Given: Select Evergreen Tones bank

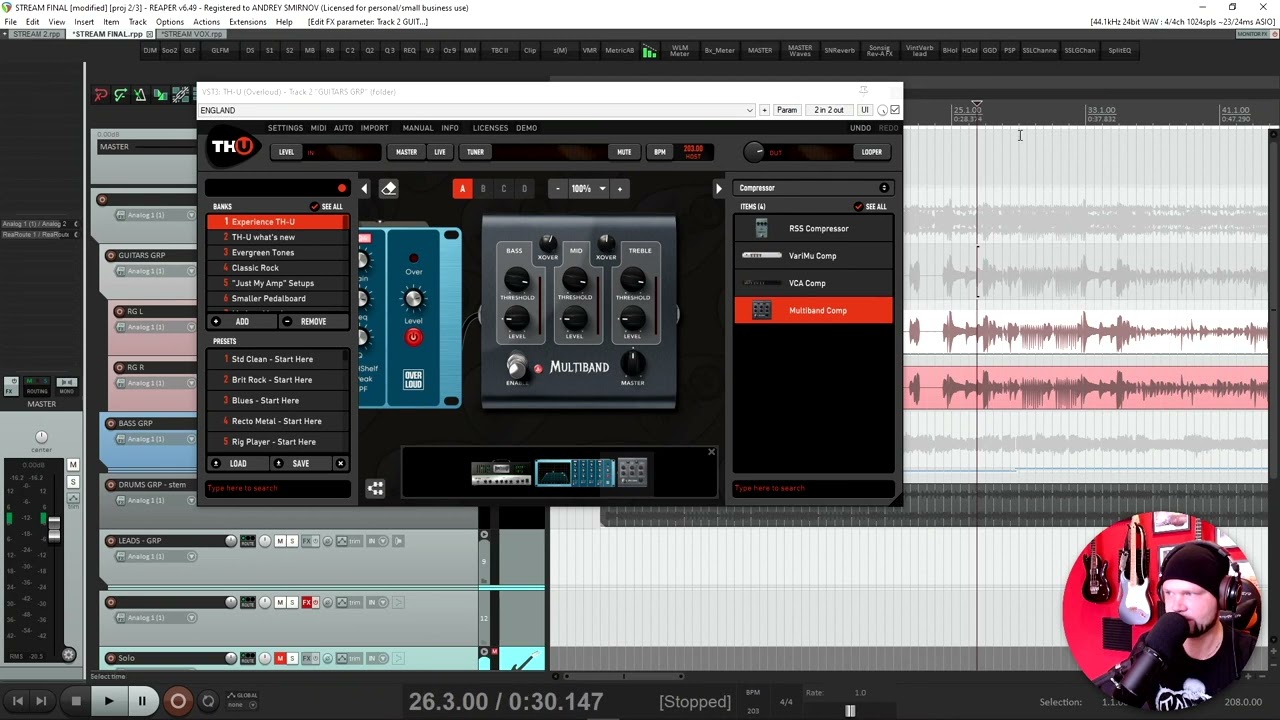Looking at the screenshot, I should (277, 253).
